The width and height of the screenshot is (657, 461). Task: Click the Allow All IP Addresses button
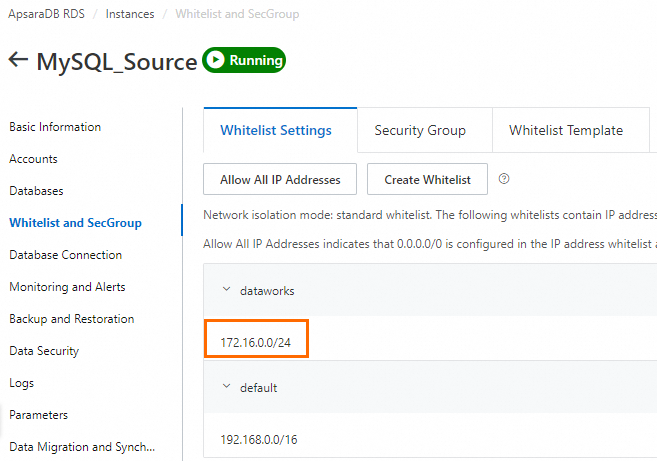280,180
